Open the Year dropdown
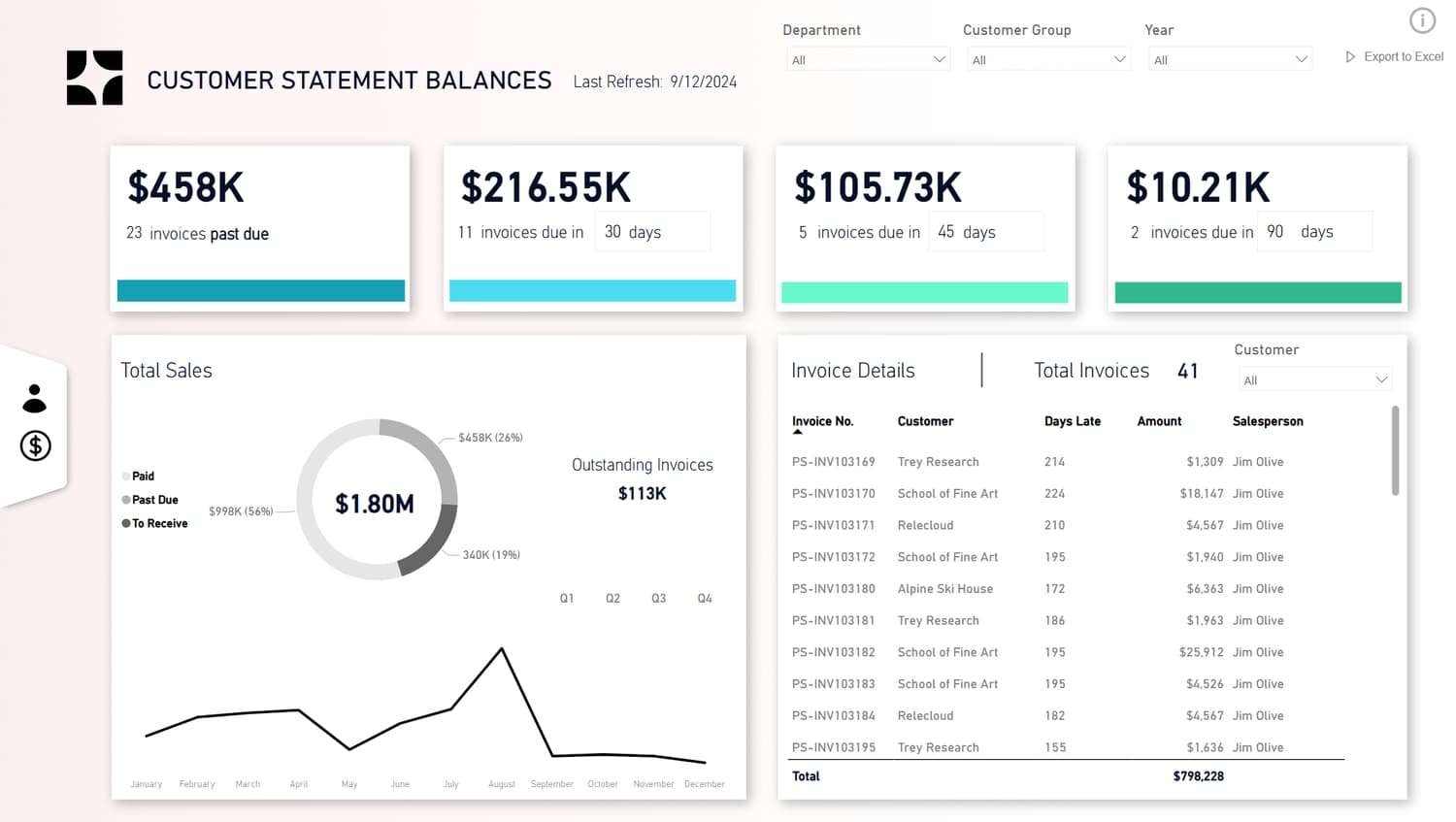1456x822 pixels. point(1230,59)
